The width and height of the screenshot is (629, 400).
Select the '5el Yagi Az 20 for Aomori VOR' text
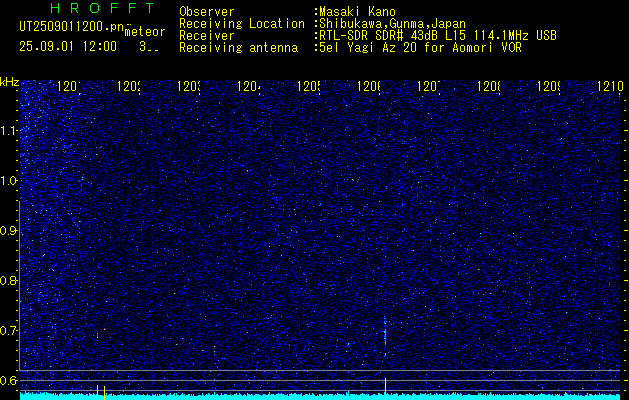click(x=420, y=48)
